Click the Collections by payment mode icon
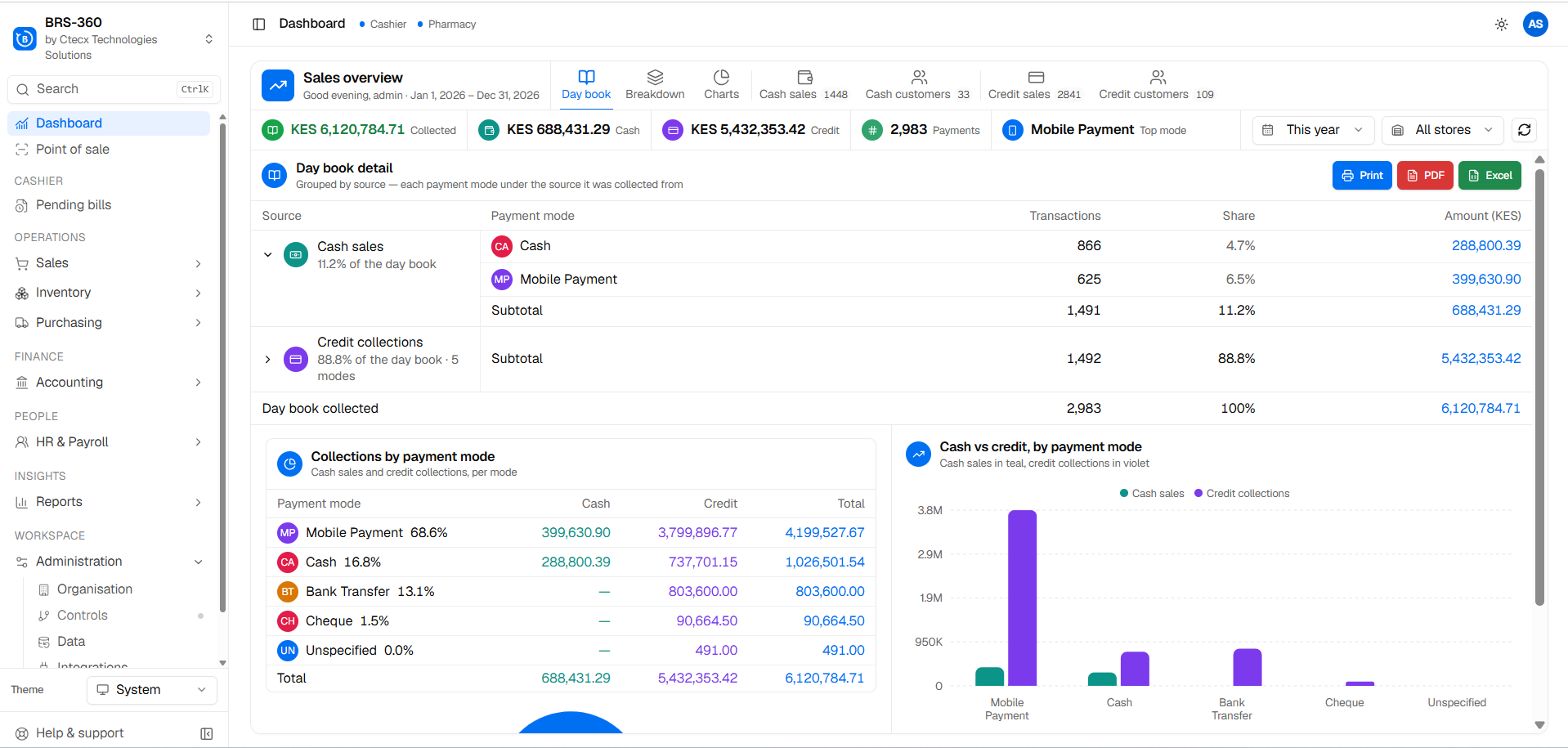 point(289,464)
